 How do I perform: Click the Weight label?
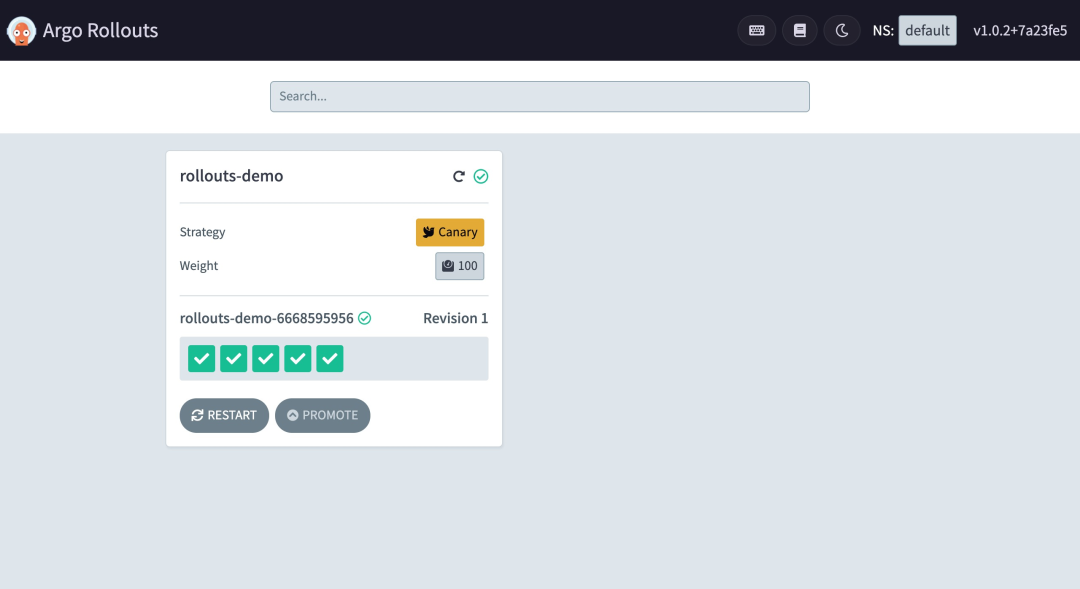click(x=199, y=266)
